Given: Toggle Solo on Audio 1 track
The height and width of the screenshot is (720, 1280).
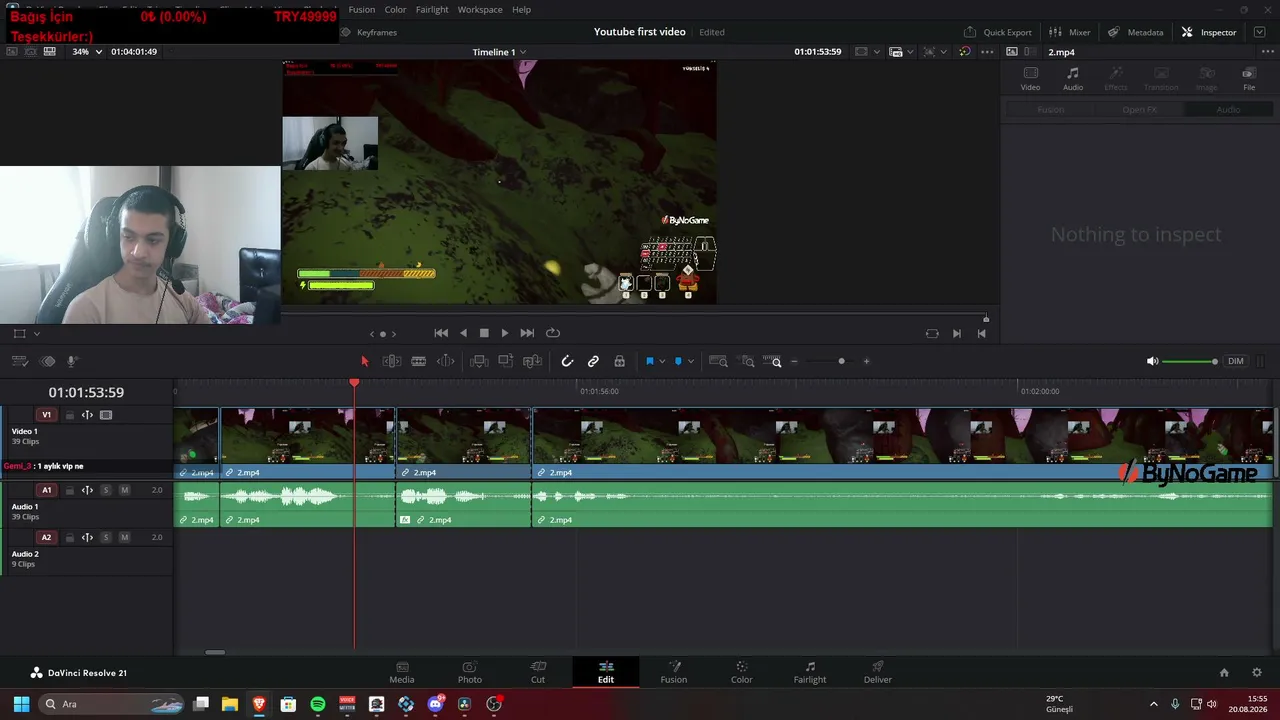Looking at the screenshot, I should tap(106, 490).
